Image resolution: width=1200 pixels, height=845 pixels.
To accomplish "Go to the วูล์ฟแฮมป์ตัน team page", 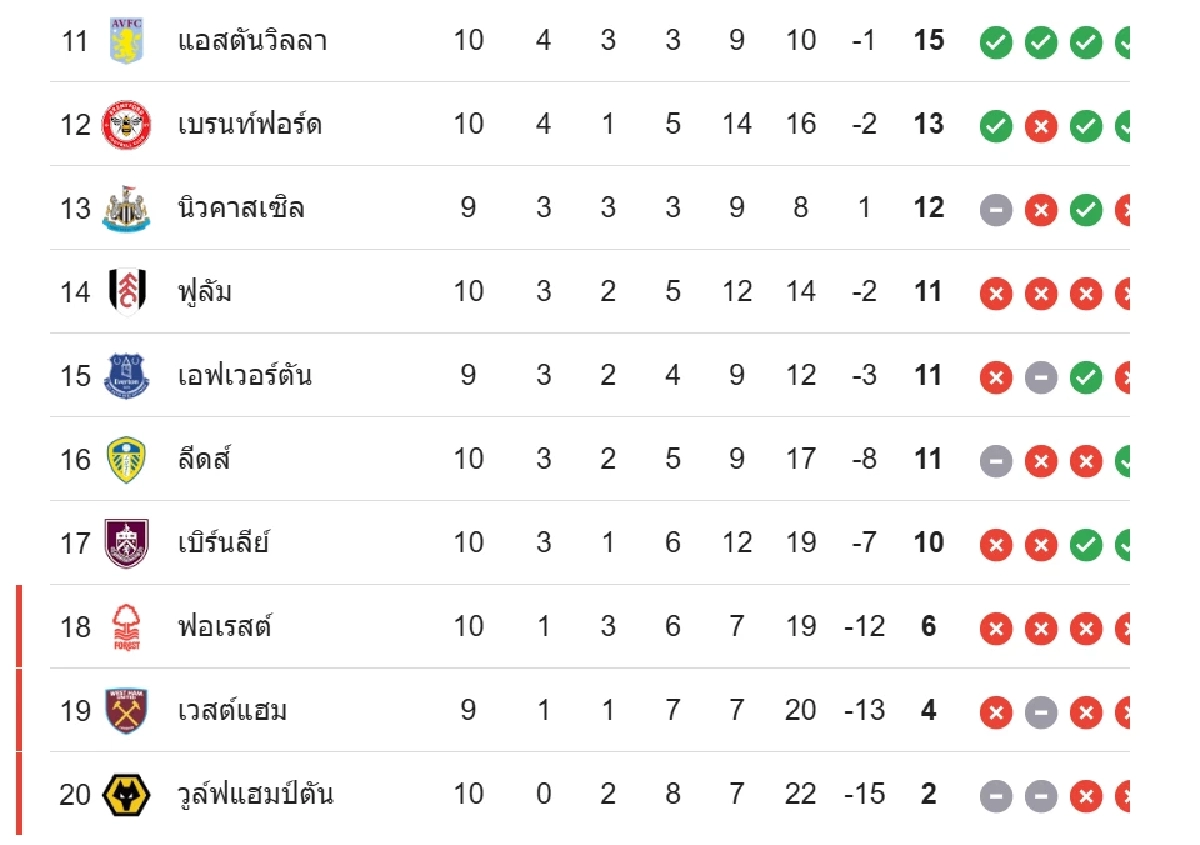I will point(256,795).
